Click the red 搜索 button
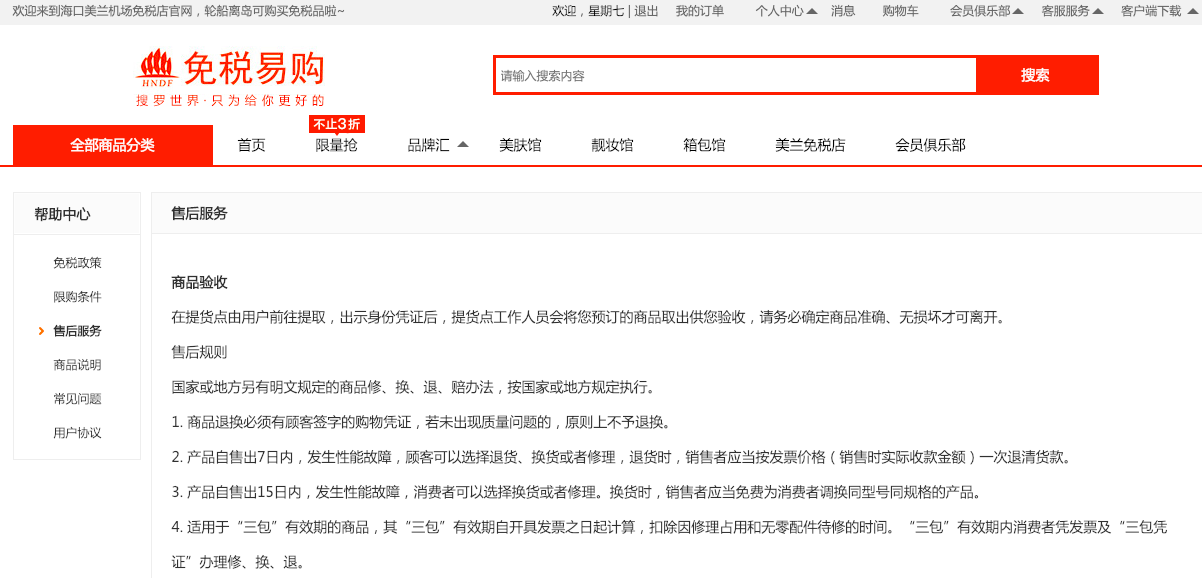1202x578 pixels. [1036, 75]
